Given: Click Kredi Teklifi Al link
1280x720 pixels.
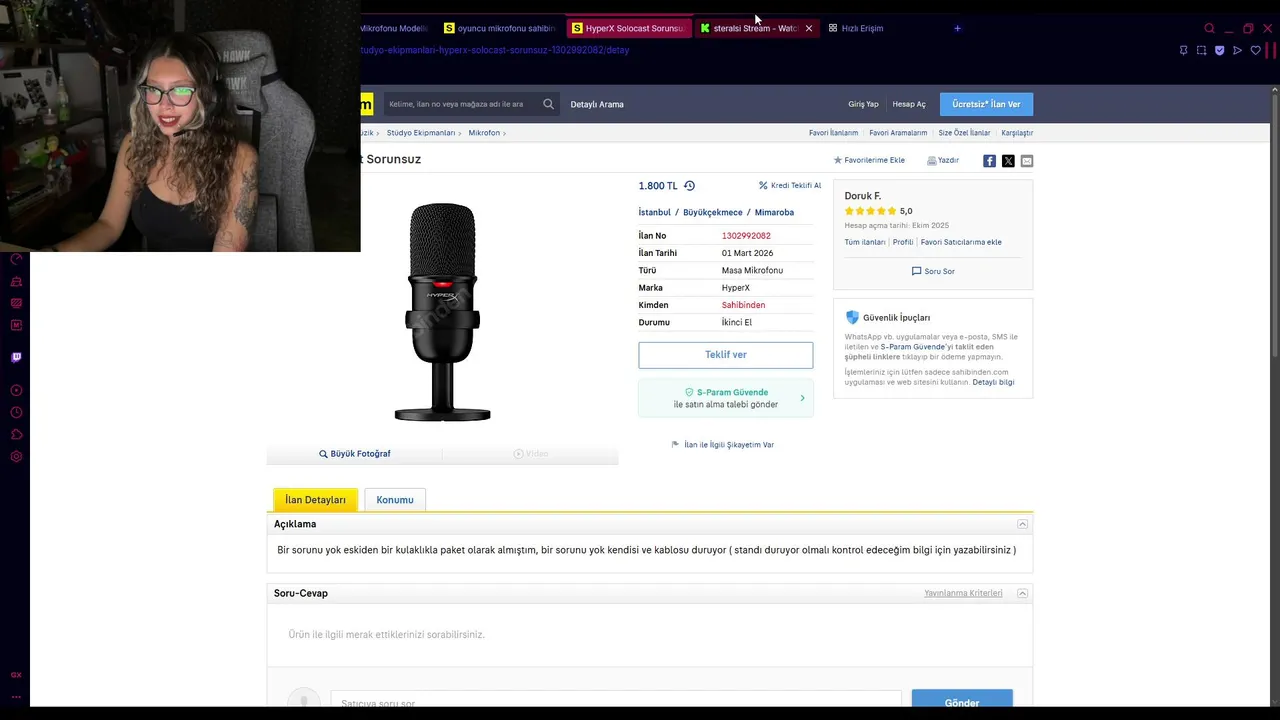Looking at the screenshot, I should click(x=790, y=186).
